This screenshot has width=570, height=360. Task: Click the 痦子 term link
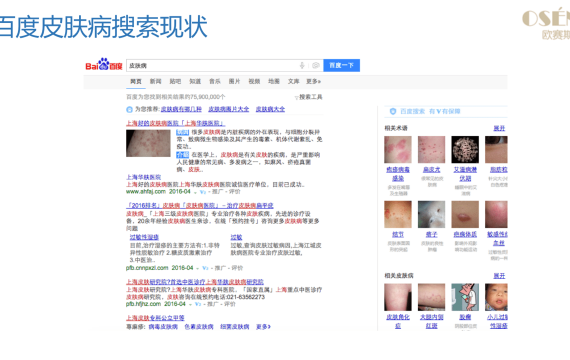tap(431, 235)
